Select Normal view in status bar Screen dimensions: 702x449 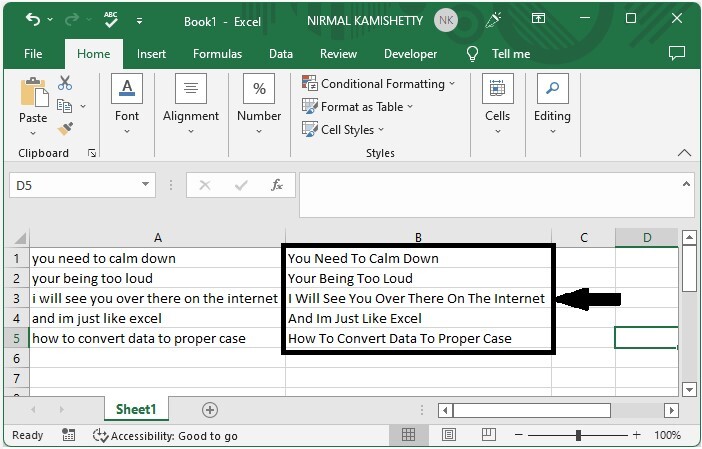[x=408, y=436]
